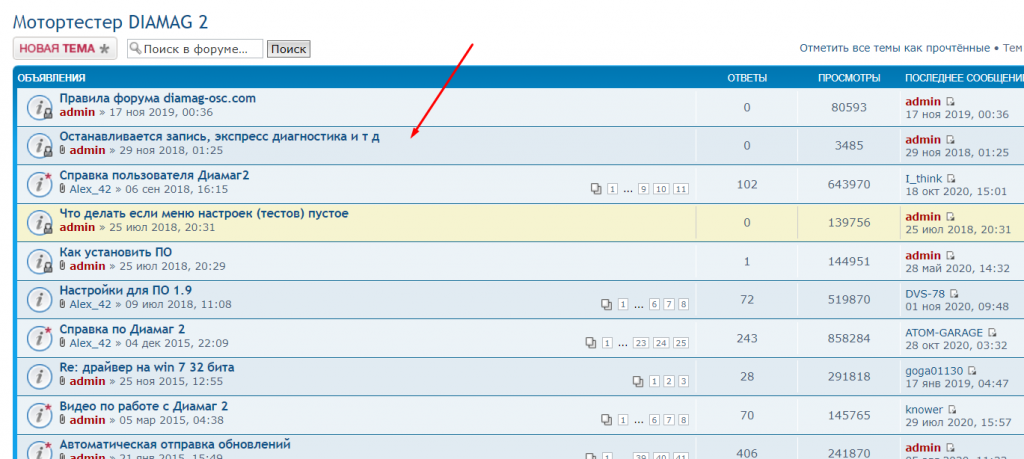Screen dimensions: 1024x459
Task: Open topic Видео по работе с Диамаг 2
Action: pyautogui.click(x=144, y=406)
